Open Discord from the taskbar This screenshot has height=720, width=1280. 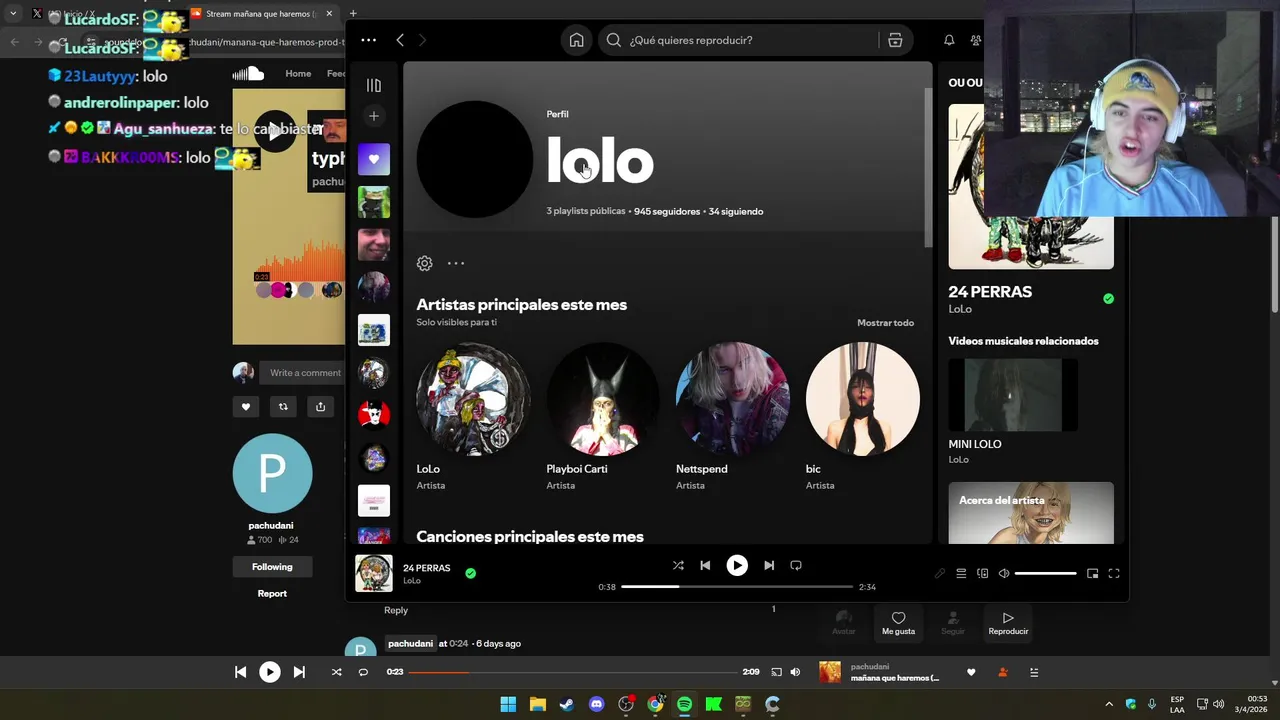[597, 704]
